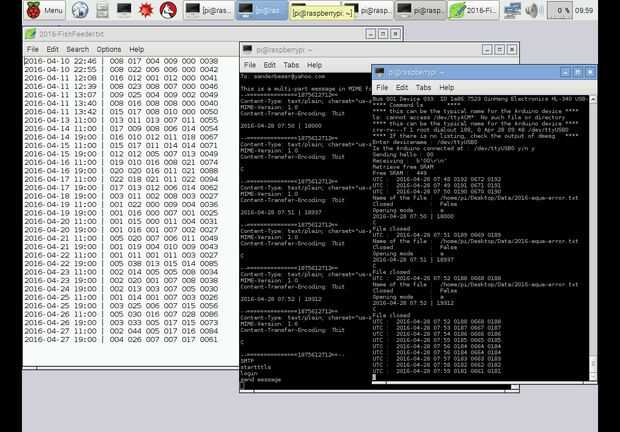Click '2016-04-28 07:52 | 19312' in middle terminal
This screenshot has width=620, height=432.
pos(281,299)
